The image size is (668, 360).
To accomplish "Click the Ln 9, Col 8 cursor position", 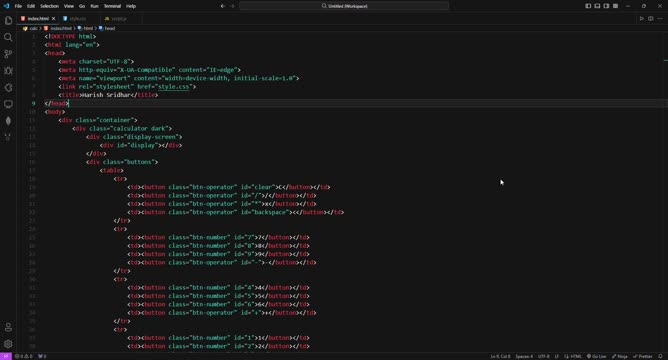I will pyautogui.click(x=500, y=356).
